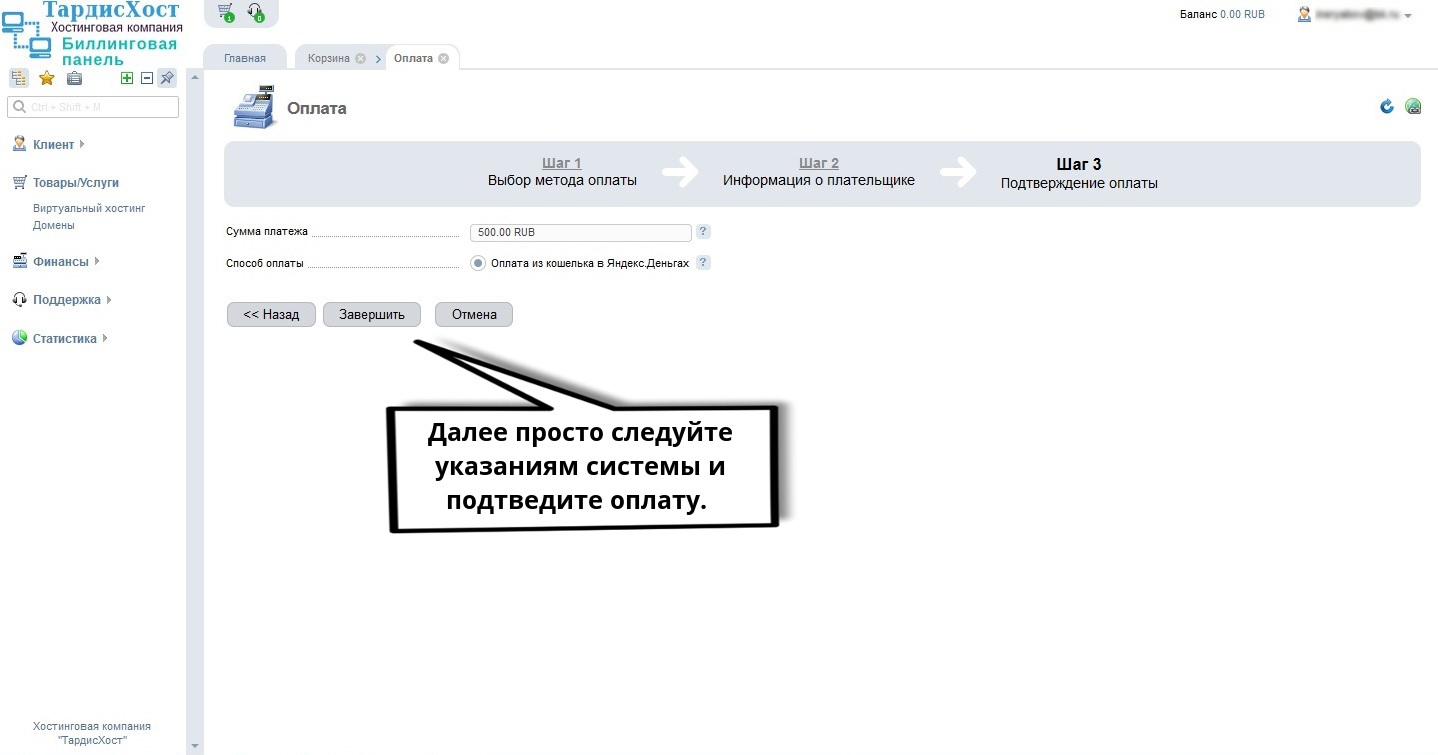Click the Завершить button

point(372,314)
